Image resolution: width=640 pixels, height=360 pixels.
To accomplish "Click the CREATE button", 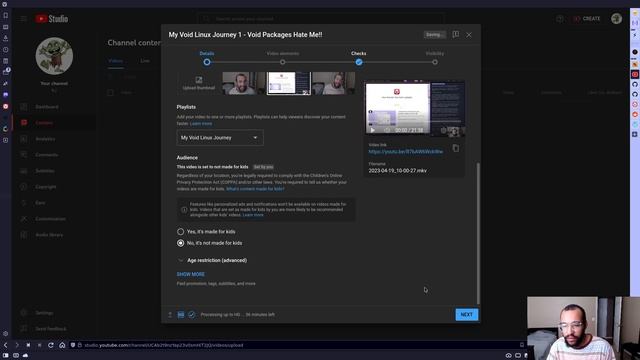I will (x=587, y=19).
